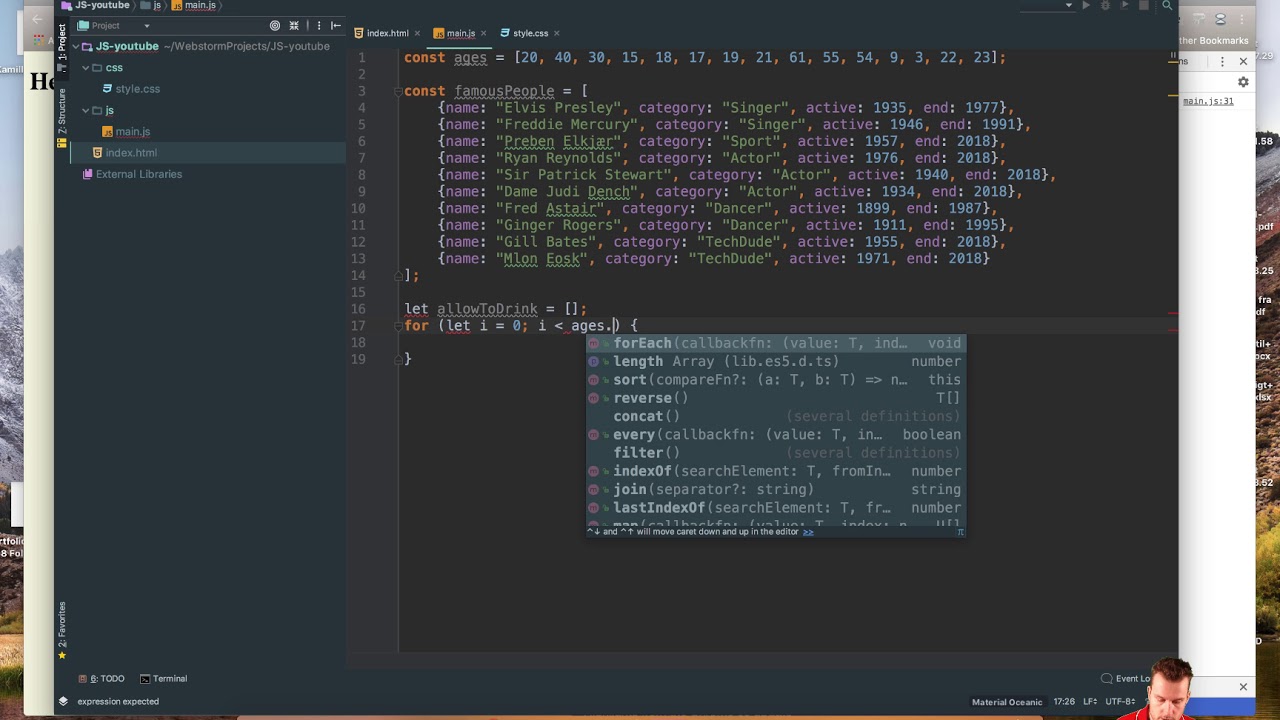
Task: Open the Terminal tool window
Action: [x=164, y=679]
